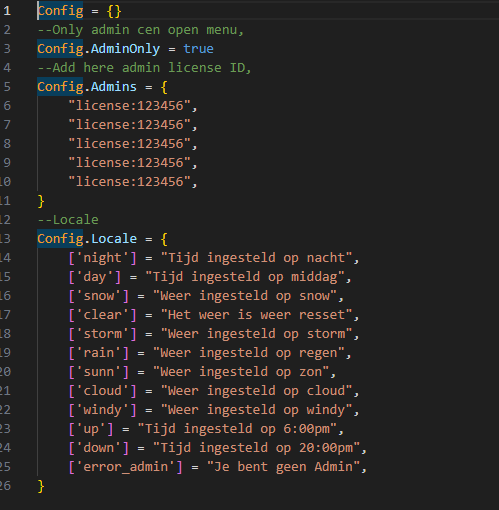
Task: Click the ['windy'] key
Action: click(x=102, y=410)
